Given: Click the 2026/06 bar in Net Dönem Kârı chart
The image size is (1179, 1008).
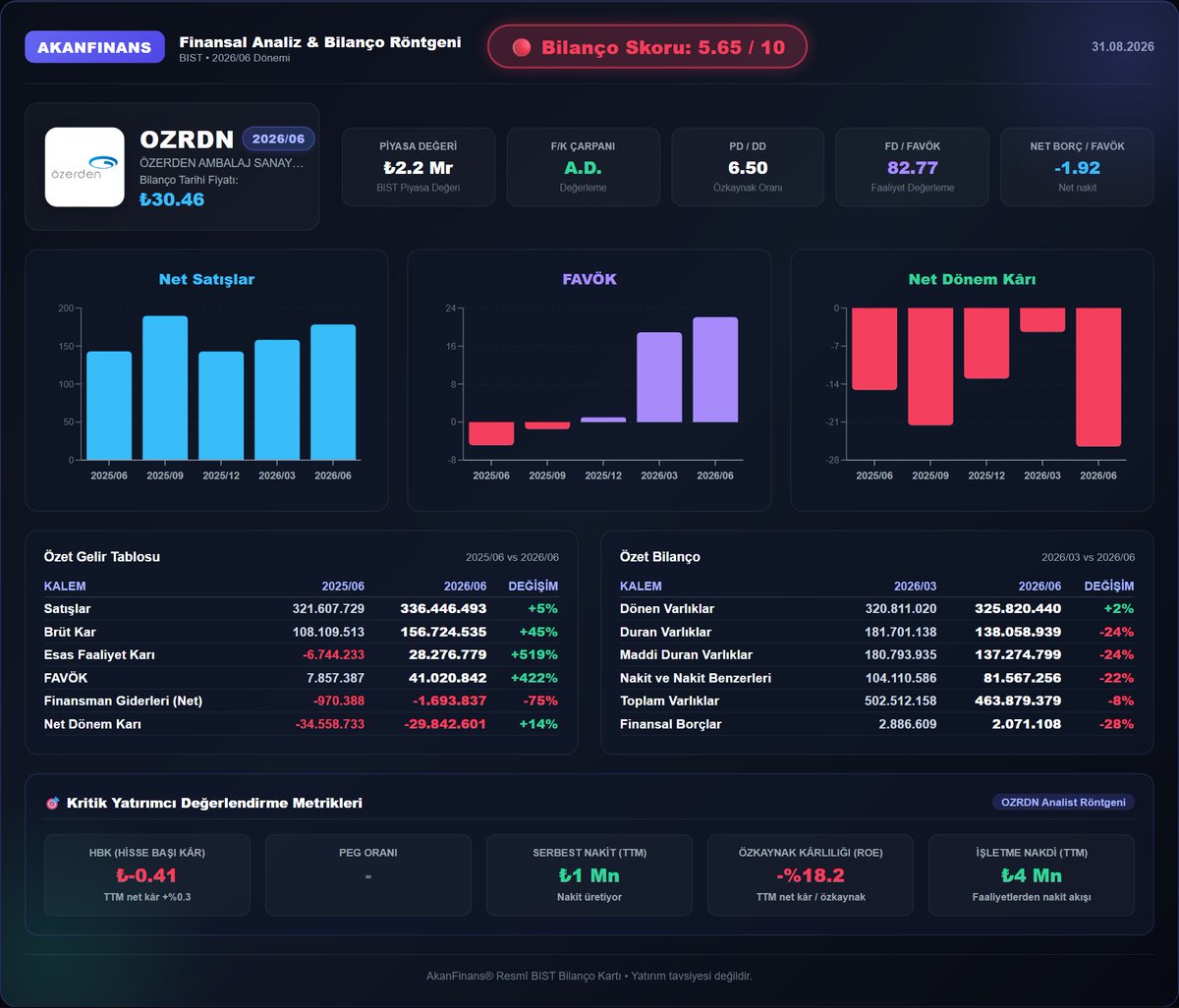Looking at the screenshot, I should pyautogui.click(x=1098, y=377).
